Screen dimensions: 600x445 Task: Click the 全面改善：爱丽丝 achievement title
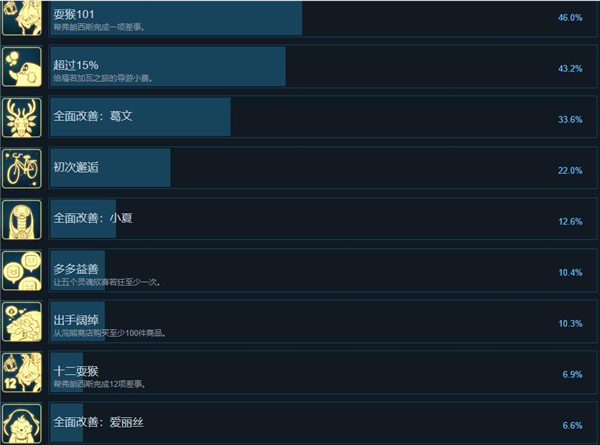[98, 422]
